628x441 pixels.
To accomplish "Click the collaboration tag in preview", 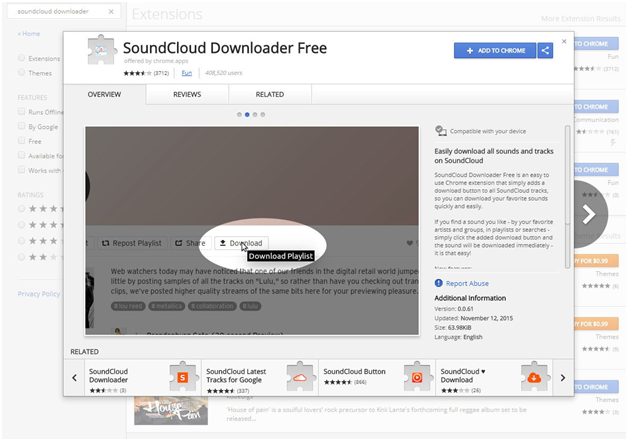I will pos(212,306).
